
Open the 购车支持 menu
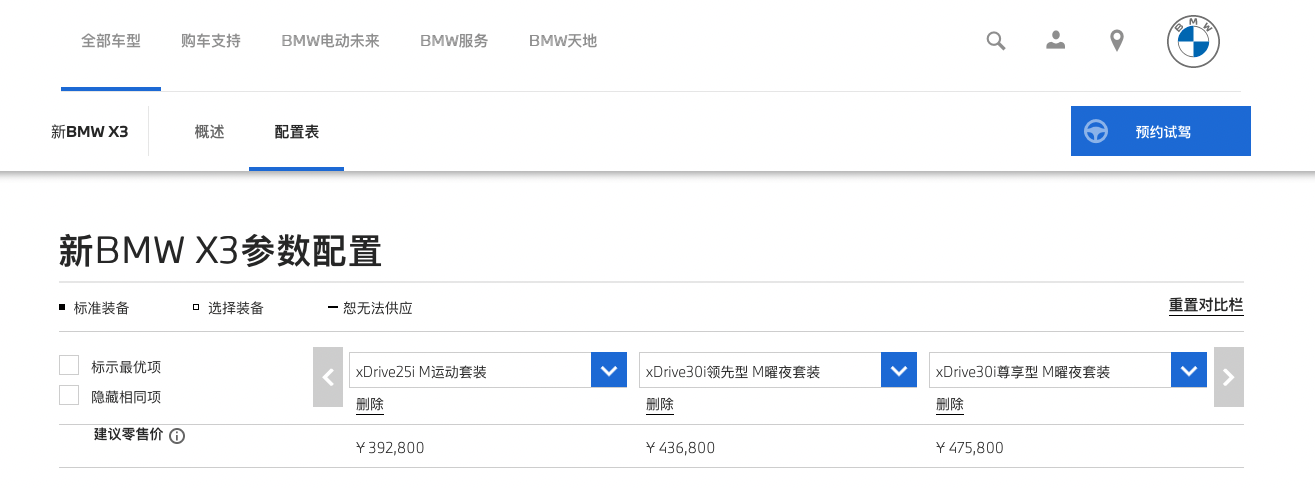[211, 41]
